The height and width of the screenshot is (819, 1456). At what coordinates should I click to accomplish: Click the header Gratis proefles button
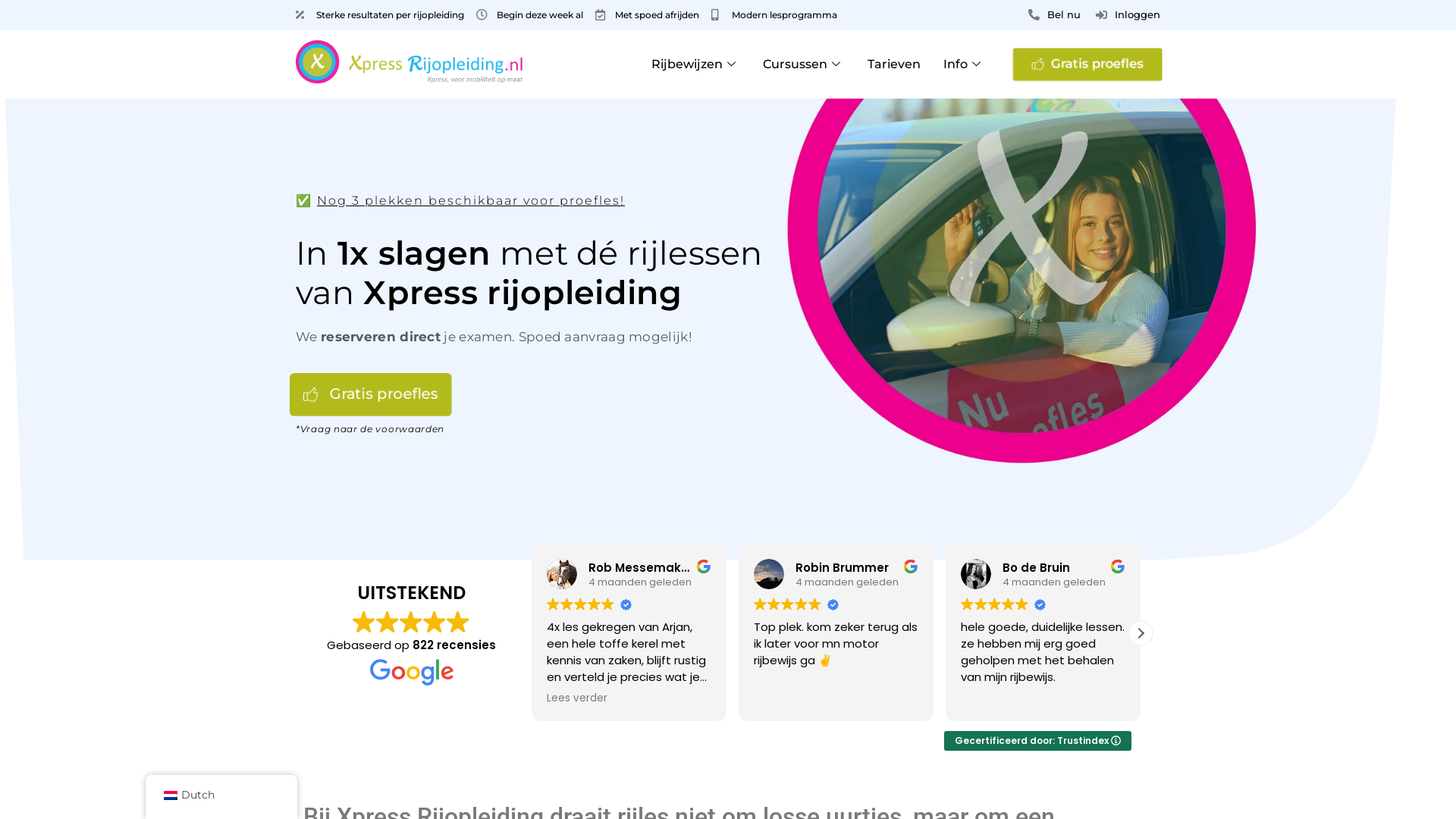click(x=1087, y=64)
